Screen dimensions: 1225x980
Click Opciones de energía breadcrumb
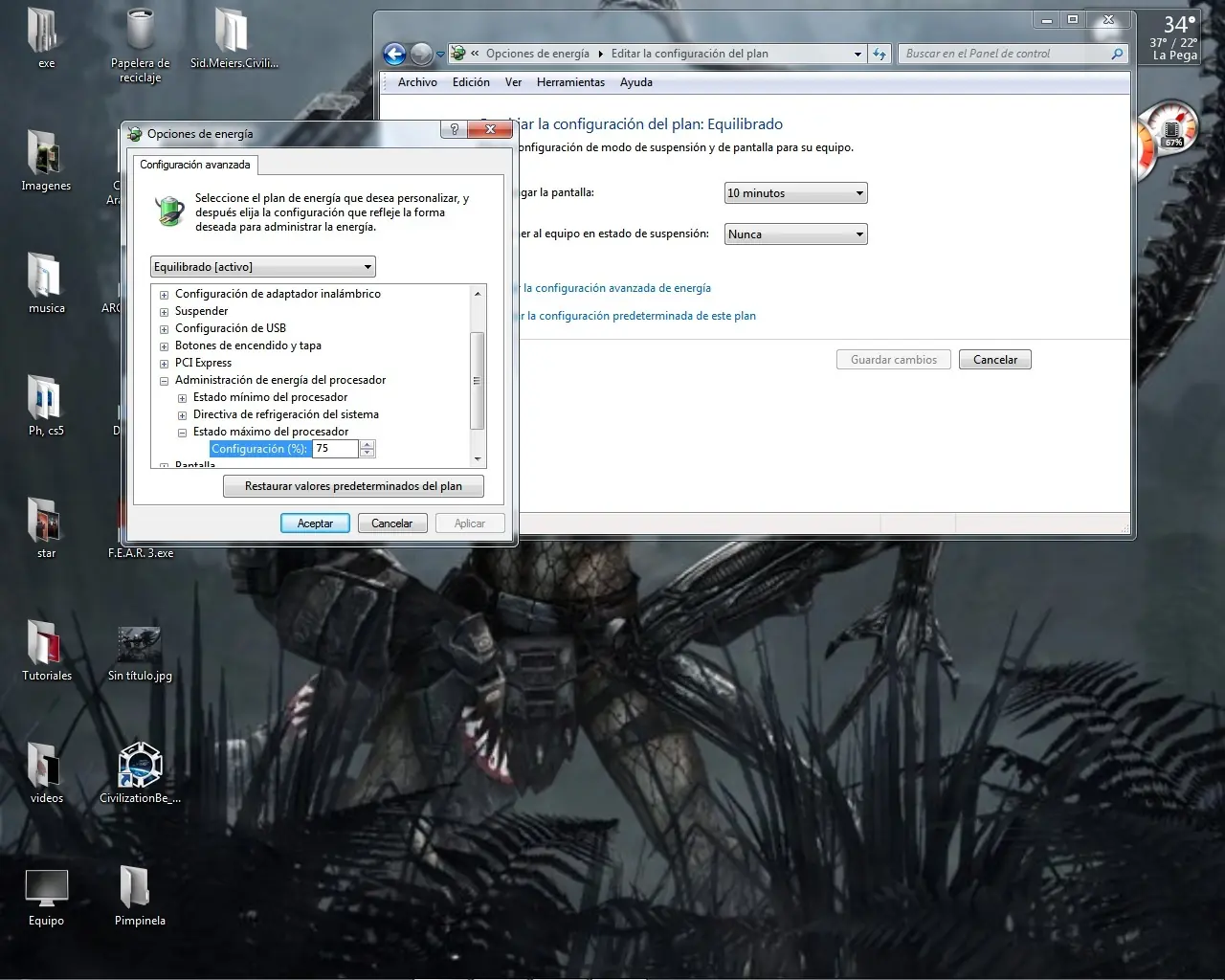point(538,54)
